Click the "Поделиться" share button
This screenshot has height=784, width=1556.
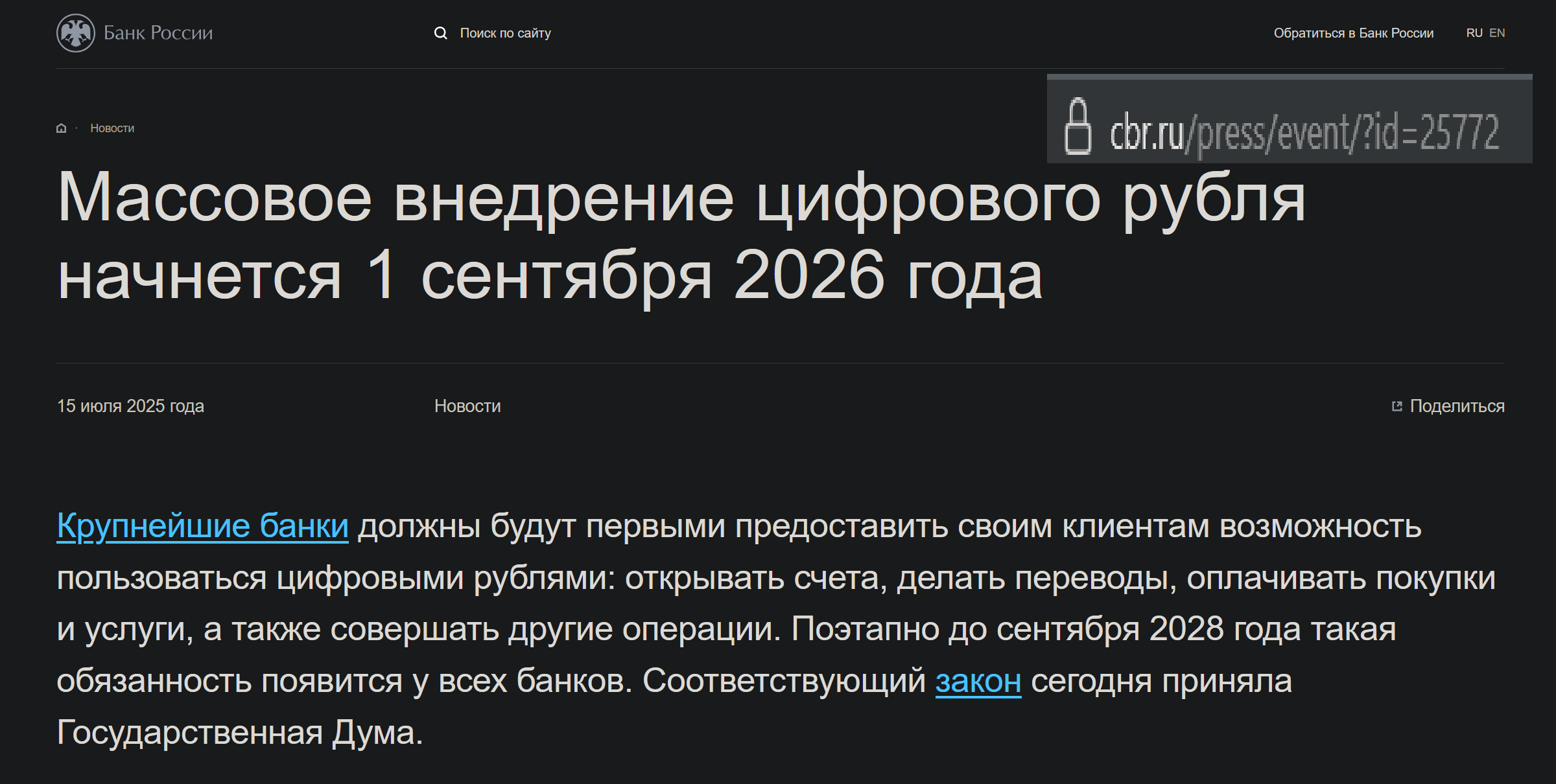(x=1457, y=406)
